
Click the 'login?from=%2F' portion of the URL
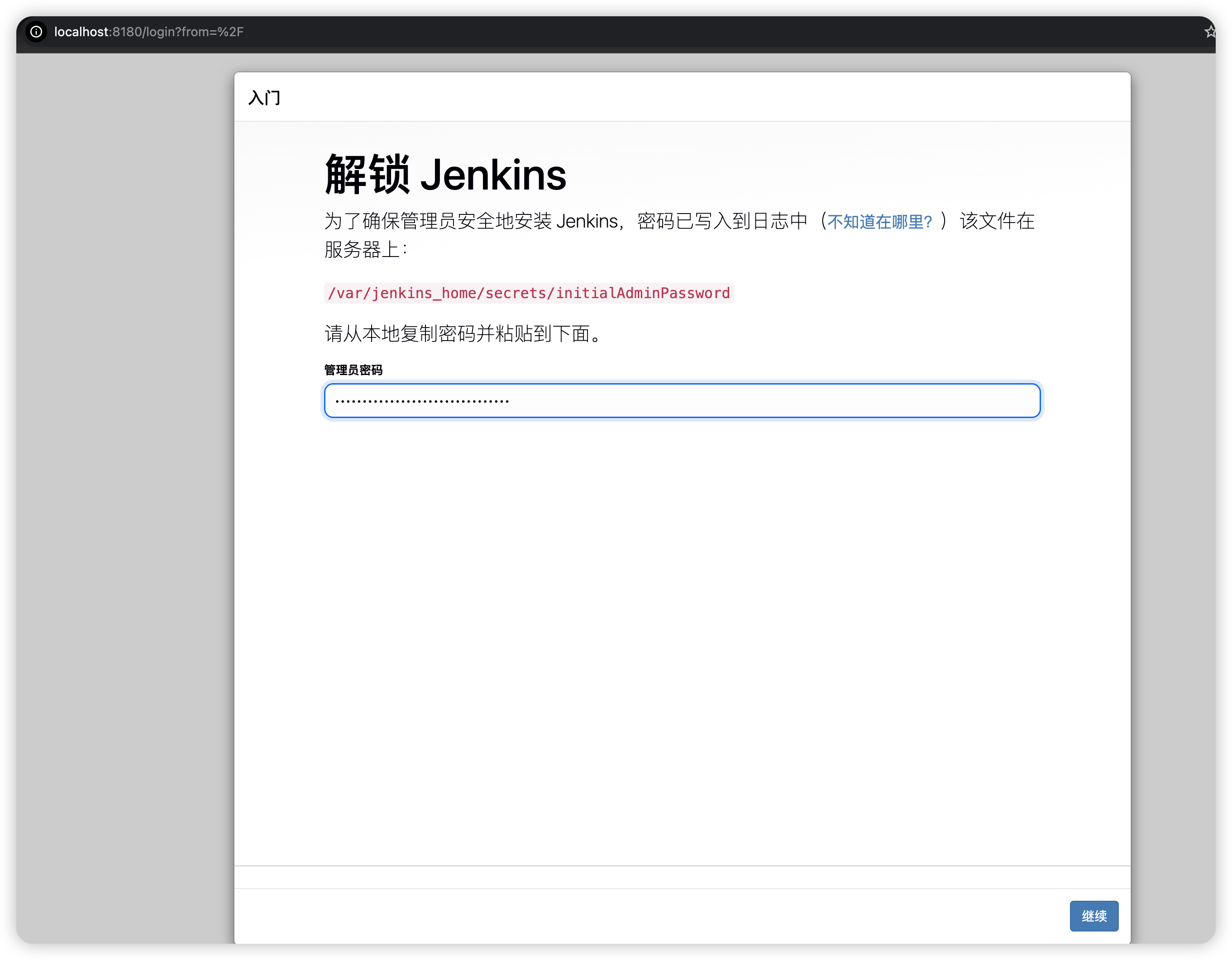[195, 32]
